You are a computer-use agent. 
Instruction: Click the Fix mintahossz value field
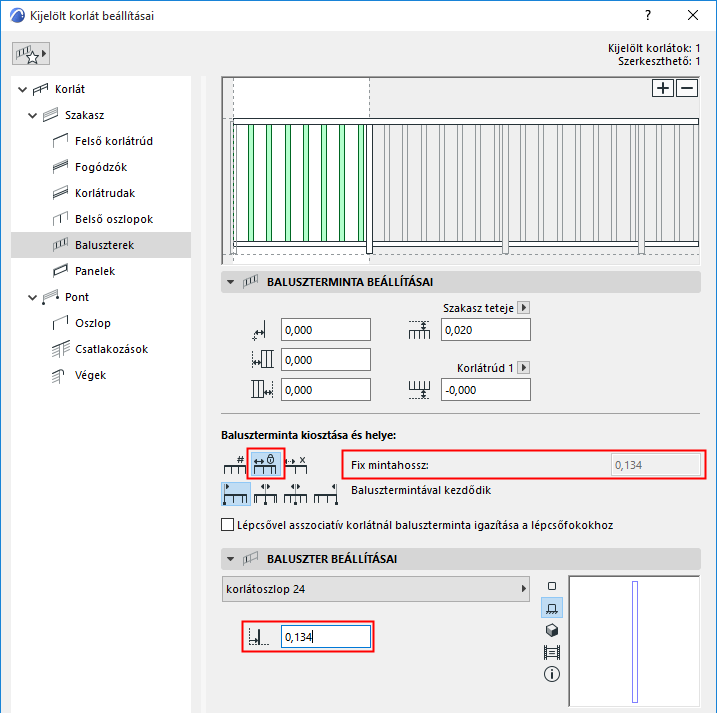pos(655,465)
